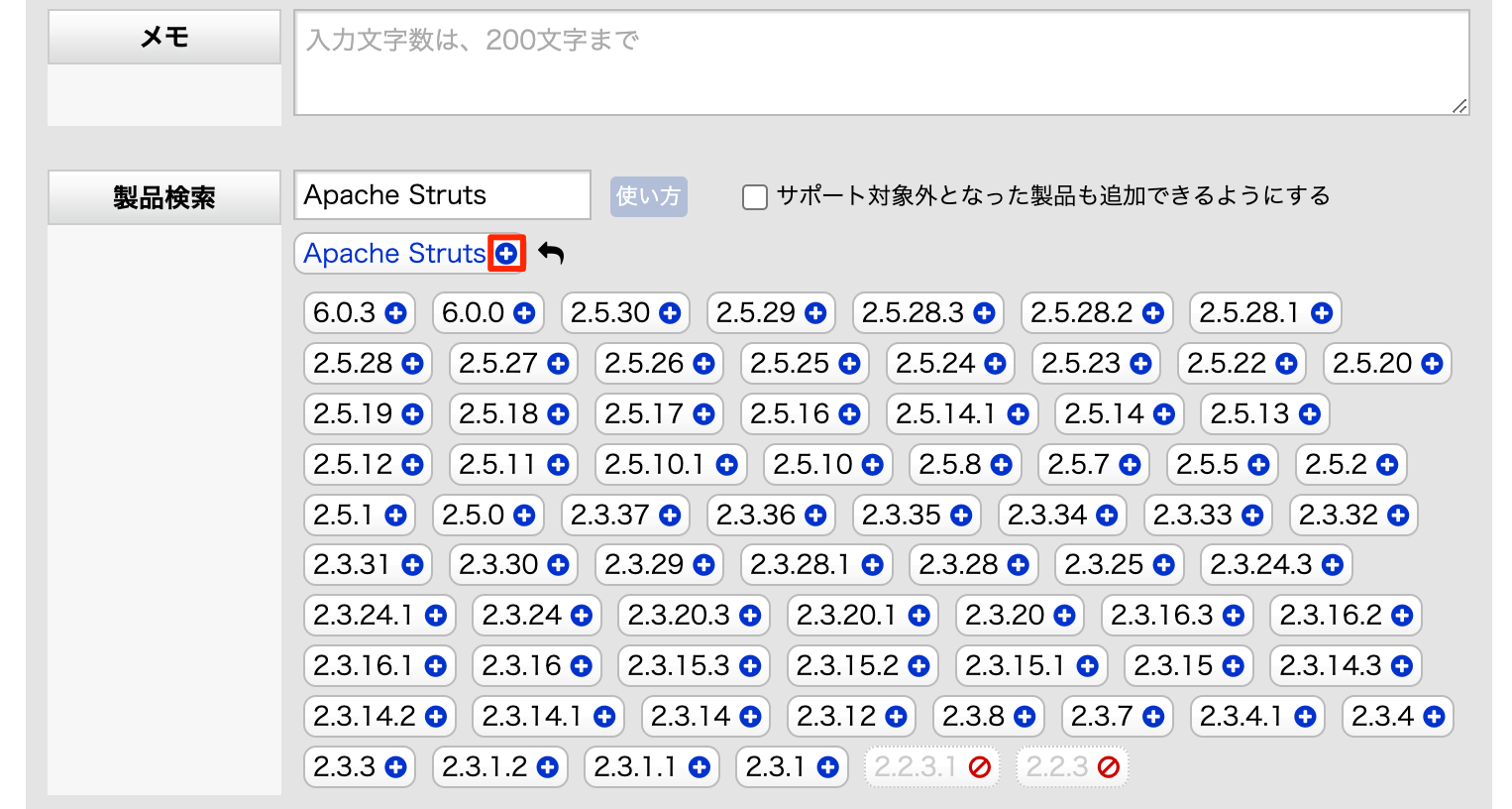
Task: Add version 6.0.3 via plus icon
Action: (395, 313)
